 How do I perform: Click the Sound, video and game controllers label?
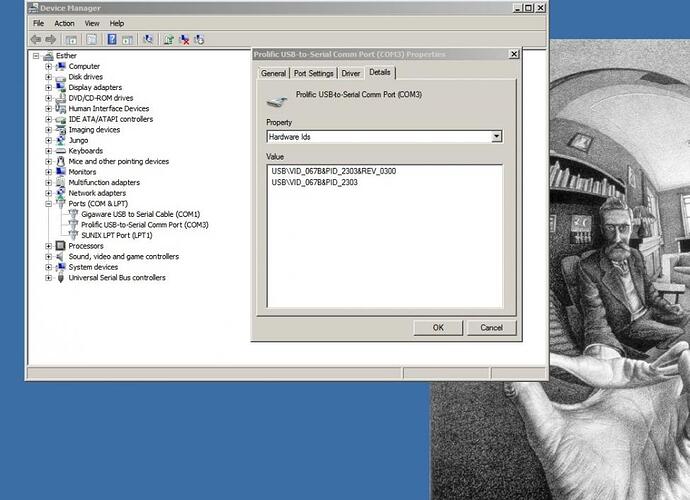(x=124, y=257)
